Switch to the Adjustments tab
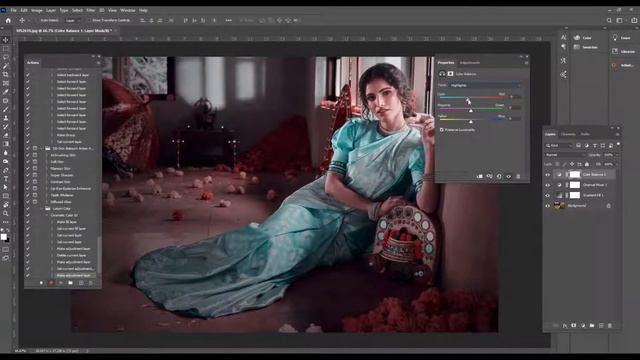Image resolution: width=640 pixels, height=360 pixels. 470,62
